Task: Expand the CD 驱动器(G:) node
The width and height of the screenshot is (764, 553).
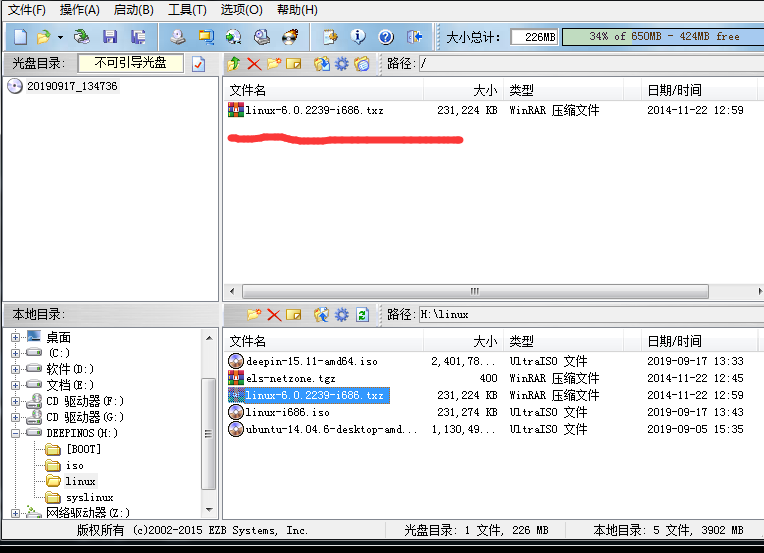Action: 15,418
